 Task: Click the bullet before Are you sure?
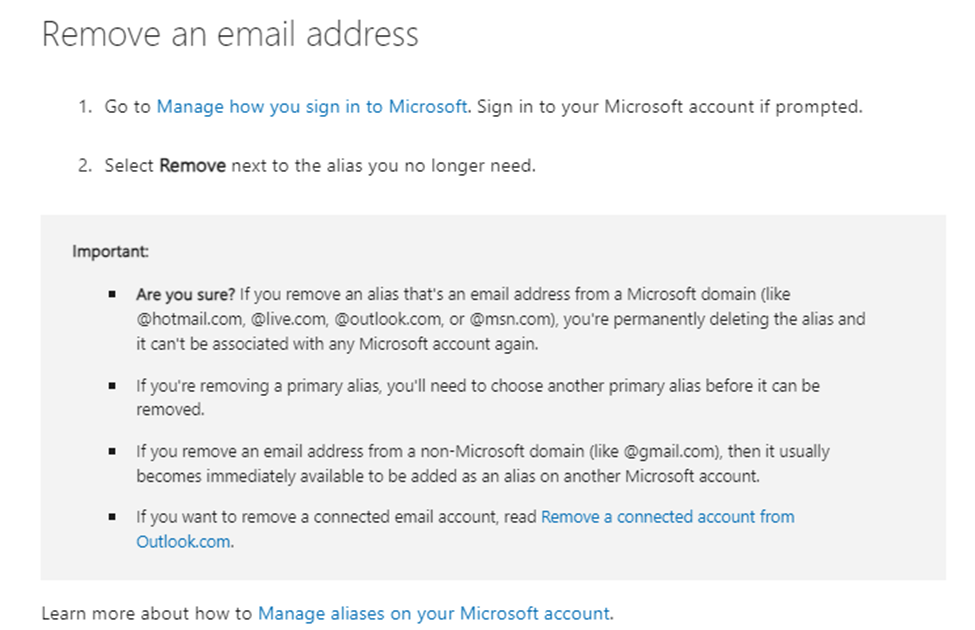point(112,294)
